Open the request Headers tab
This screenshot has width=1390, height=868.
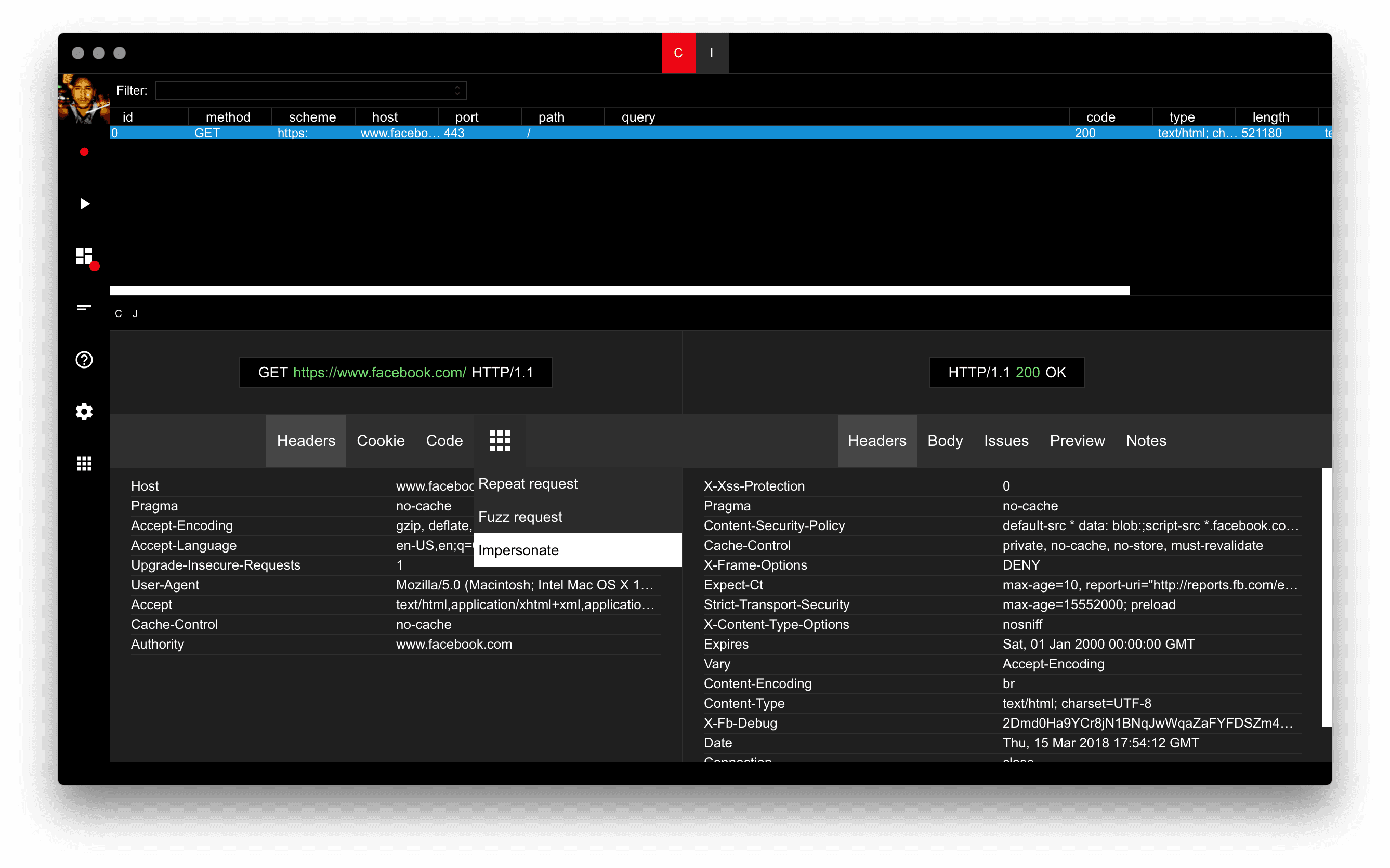(x=306, y=441)
